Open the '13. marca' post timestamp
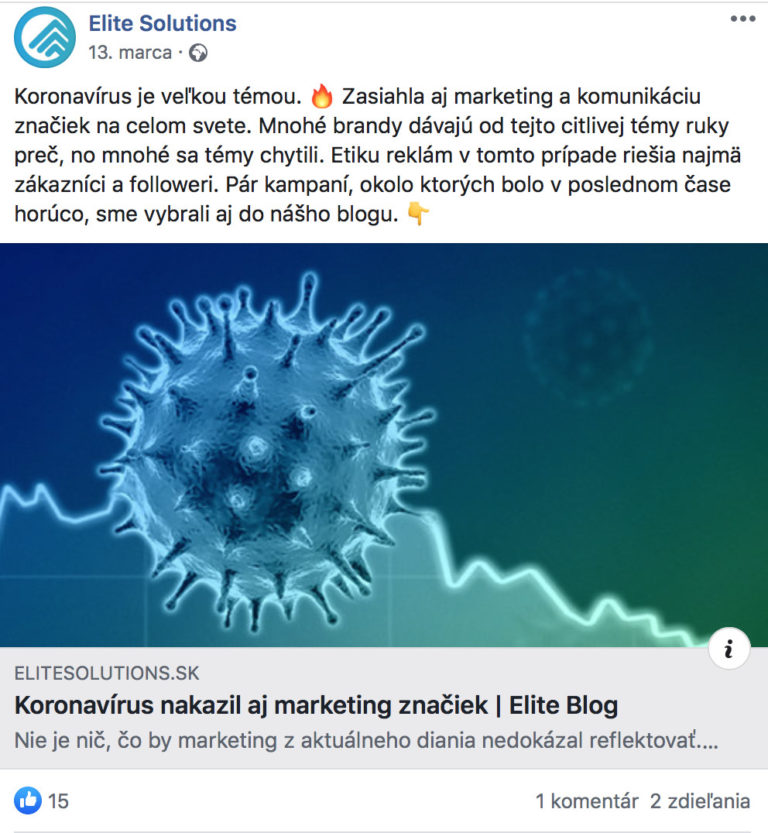The image size is (768, 833). click(130, 52)
